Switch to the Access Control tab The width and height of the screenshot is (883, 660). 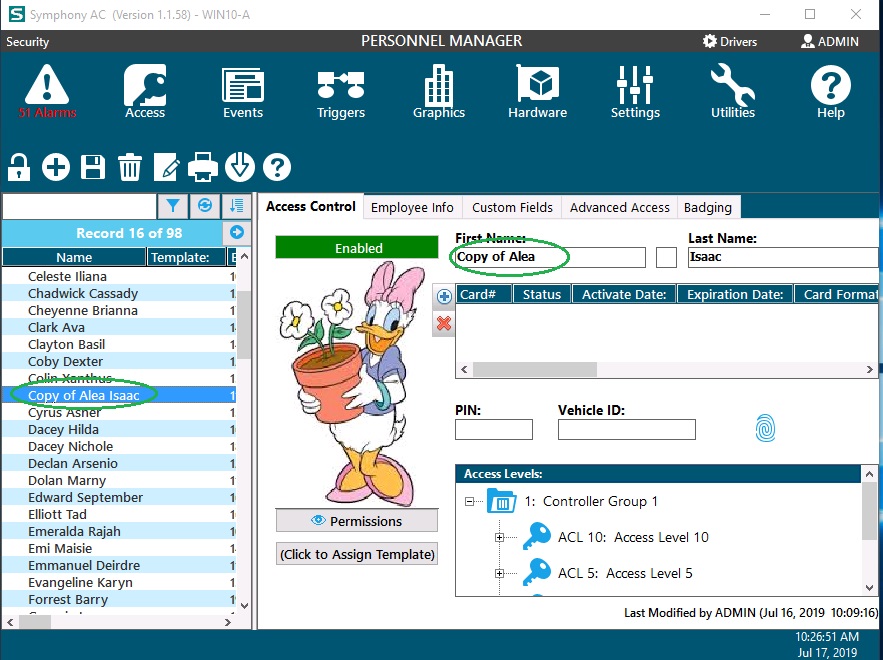click(x=311, y=207)
